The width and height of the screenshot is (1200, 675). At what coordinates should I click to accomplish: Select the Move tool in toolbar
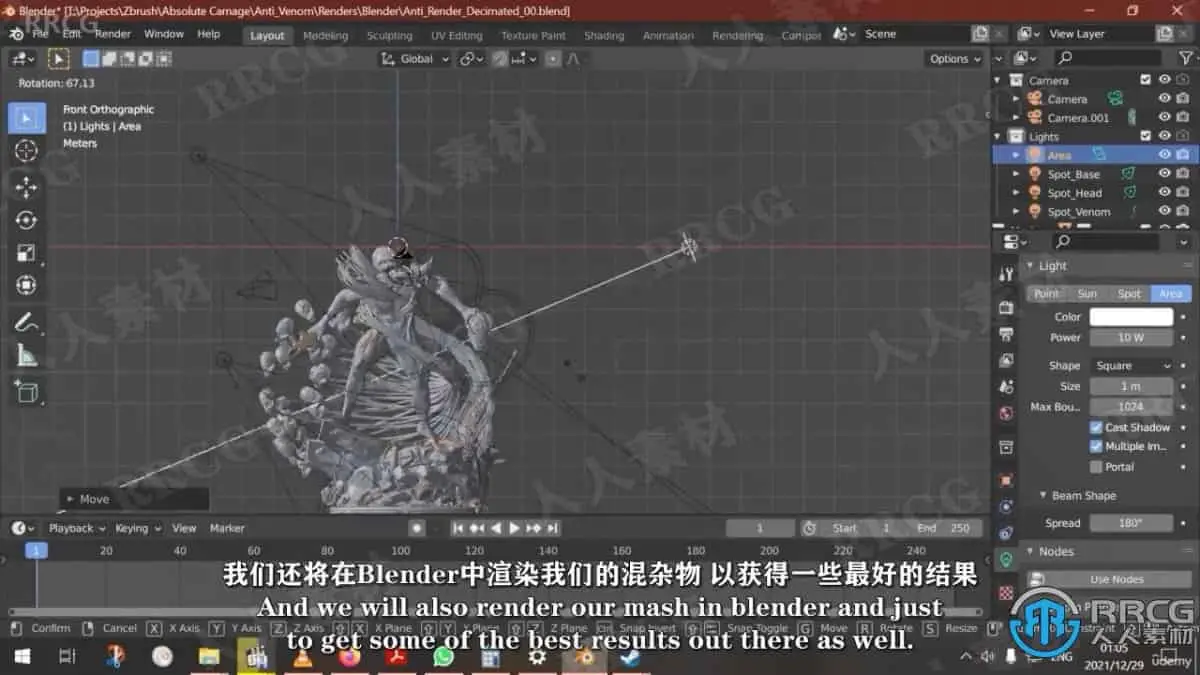pyautogui.click(x=26, y=187)
